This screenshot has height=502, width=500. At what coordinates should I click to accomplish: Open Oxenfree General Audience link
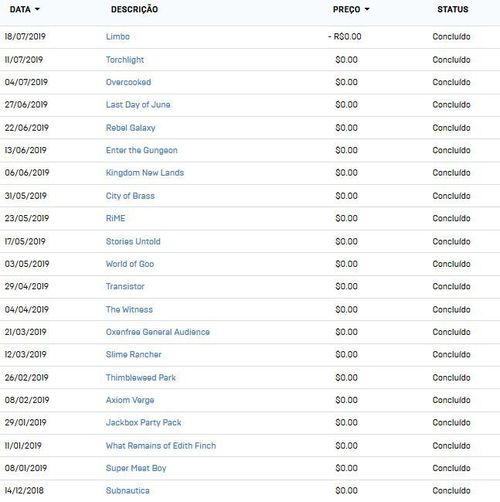[x=158, y=332]
